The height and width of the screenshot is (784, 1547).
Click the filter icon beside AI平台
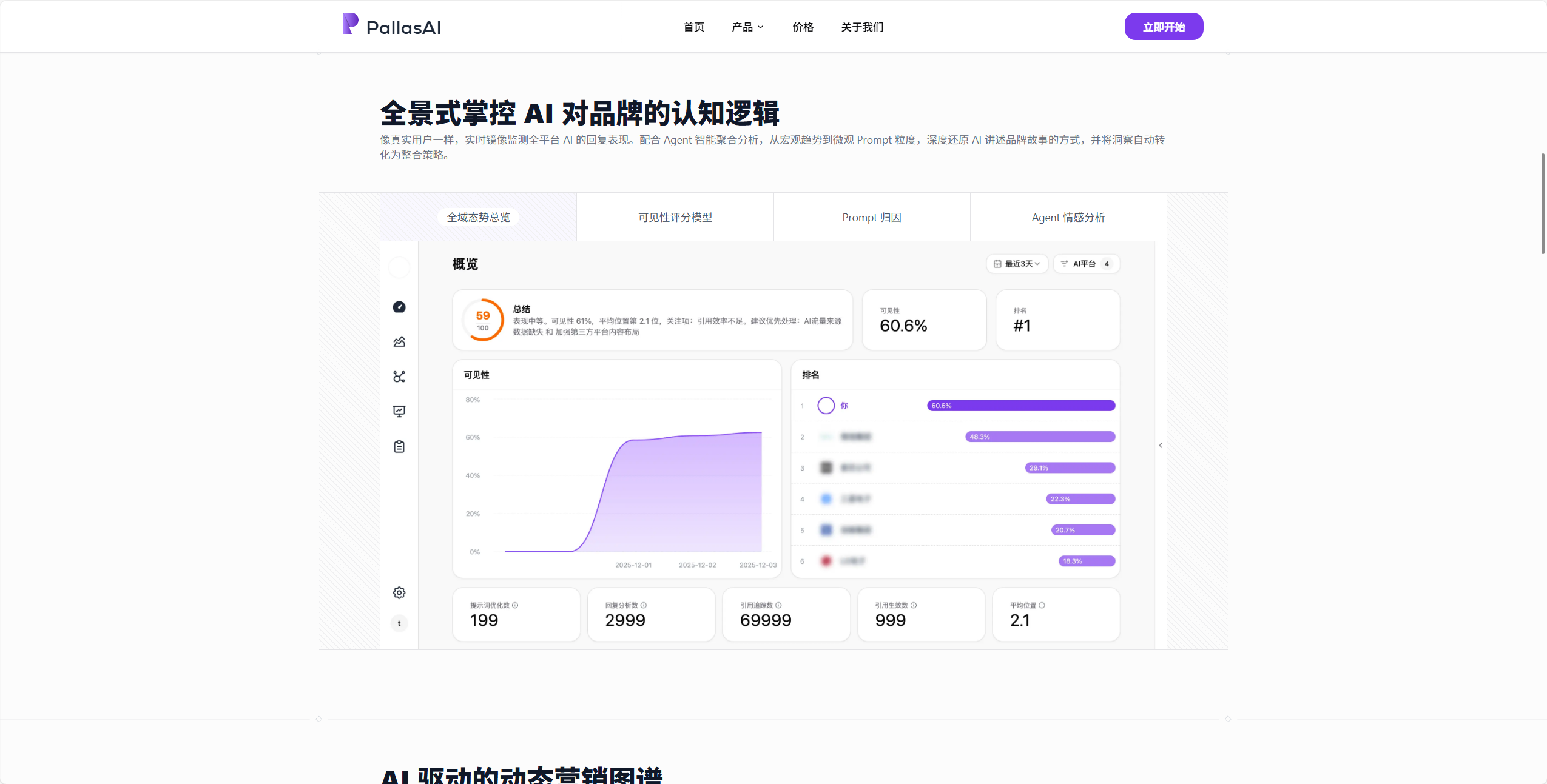pos(1064,264)
